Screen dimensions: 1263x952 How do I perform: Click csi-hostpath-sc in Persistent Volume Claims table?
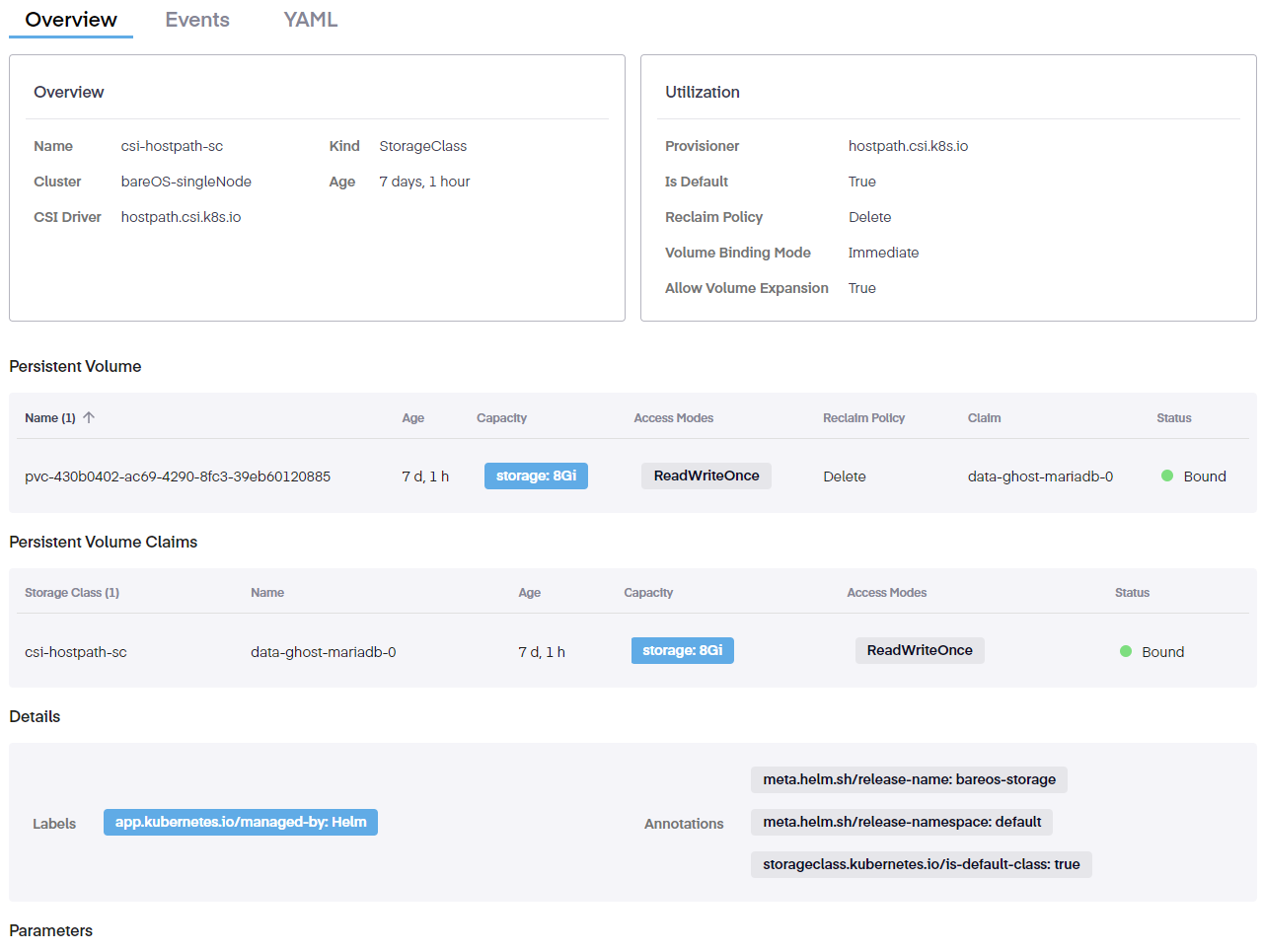pyautogui.click(x=76, y=652)
